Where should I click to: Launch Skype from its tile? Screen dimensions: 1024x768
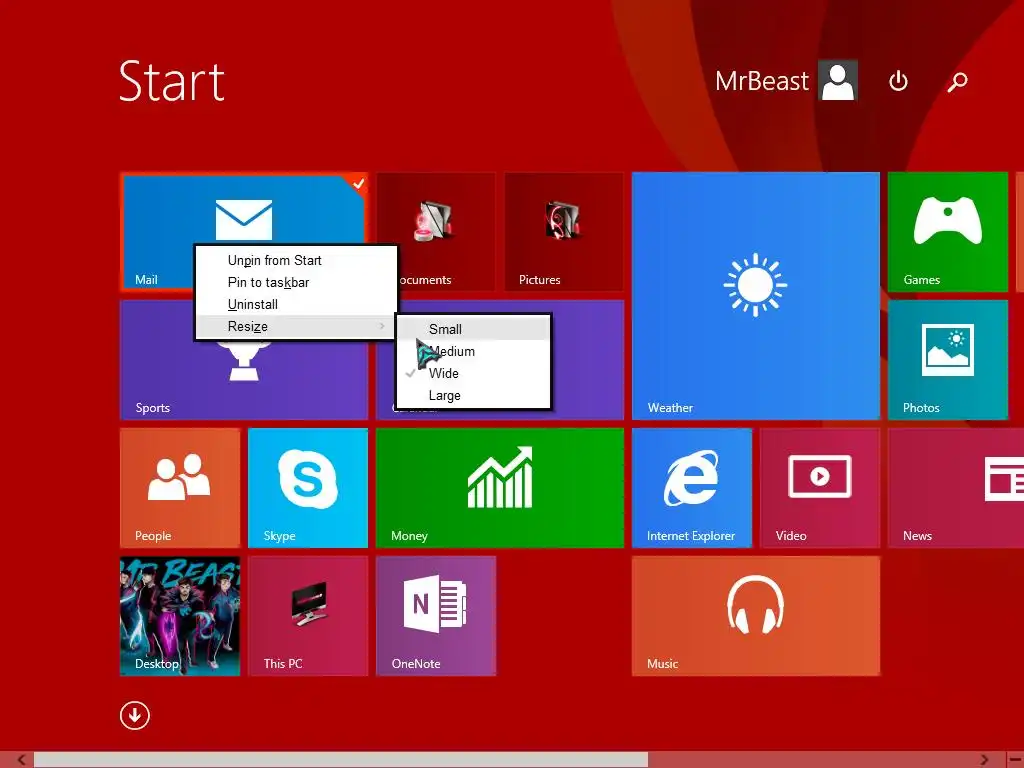coord(308,487)
